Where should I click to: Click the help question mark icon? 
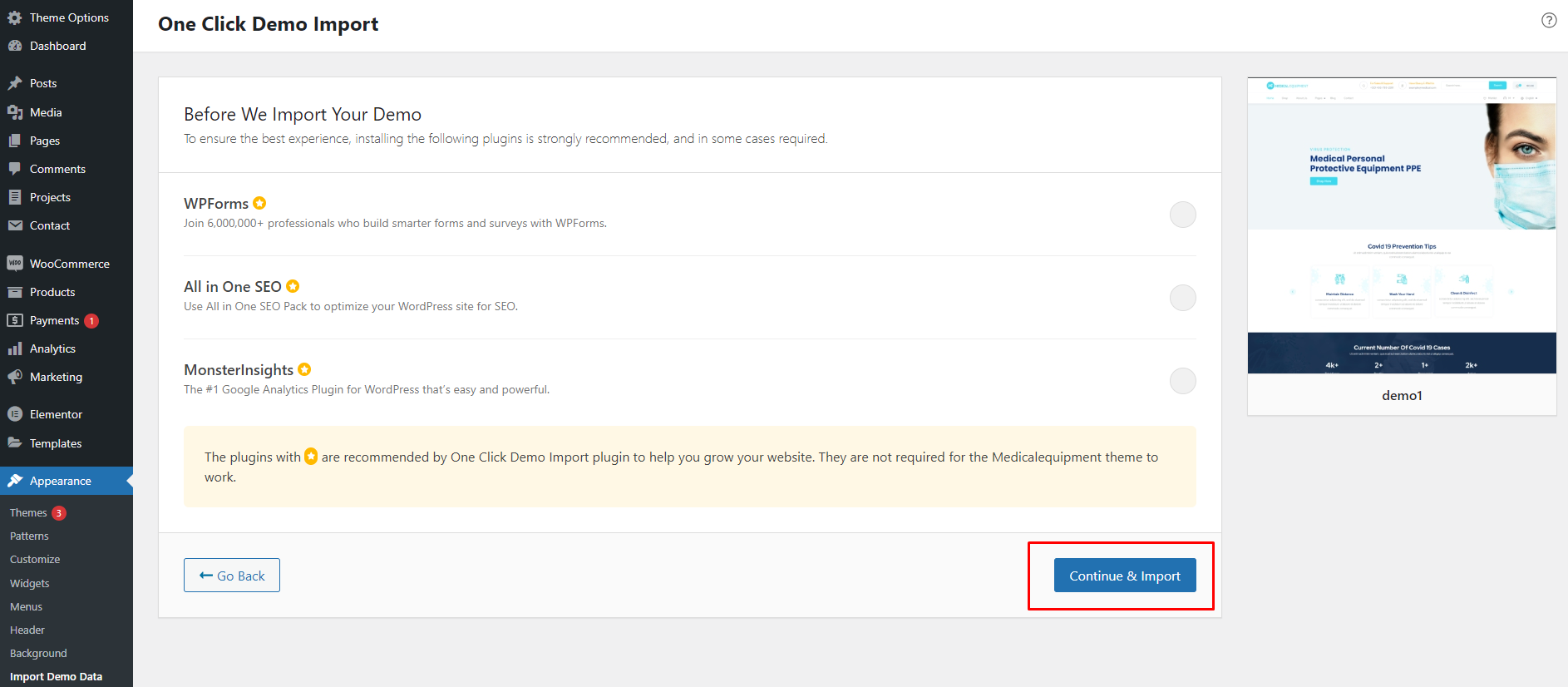pyautogui.click(x=1548, y=21)
